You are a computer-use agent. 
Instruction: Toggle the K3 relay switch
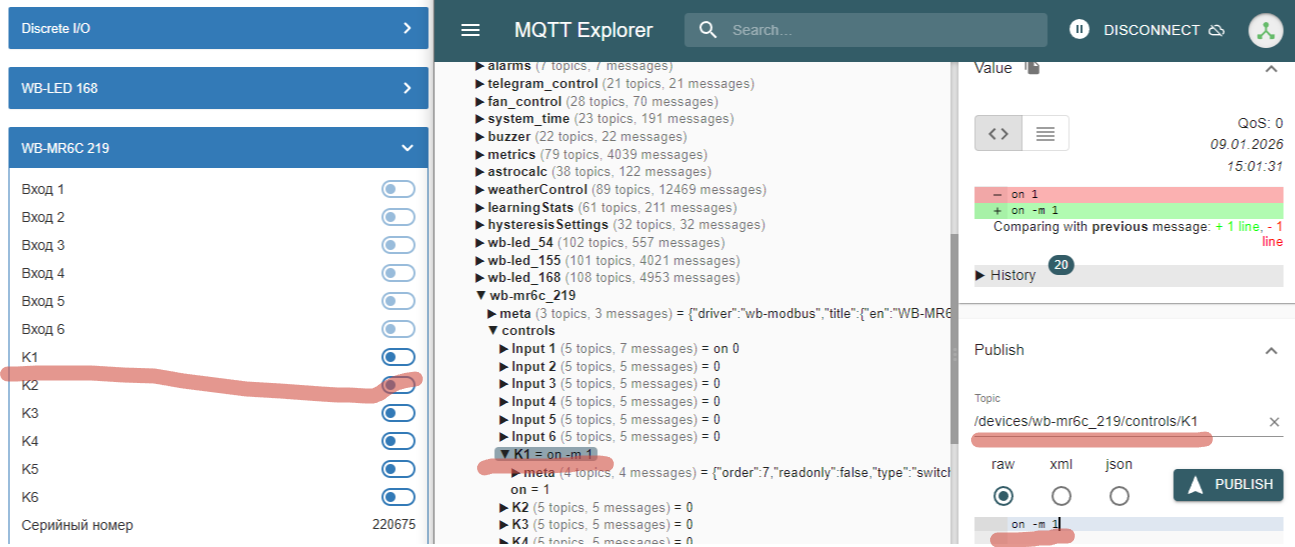coord(397,413)
